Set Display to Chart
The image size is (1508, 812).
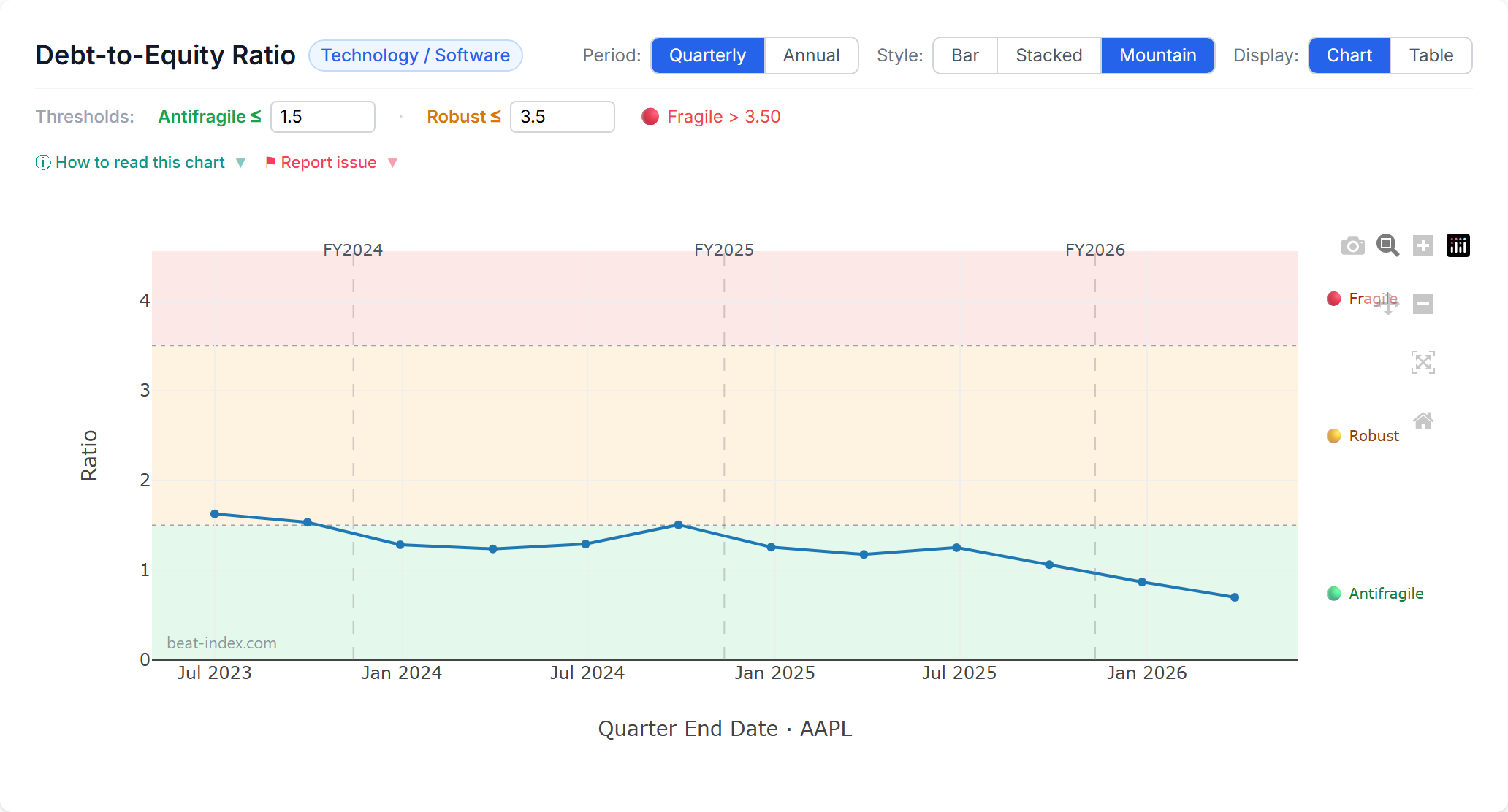(x=1349, y=55)
